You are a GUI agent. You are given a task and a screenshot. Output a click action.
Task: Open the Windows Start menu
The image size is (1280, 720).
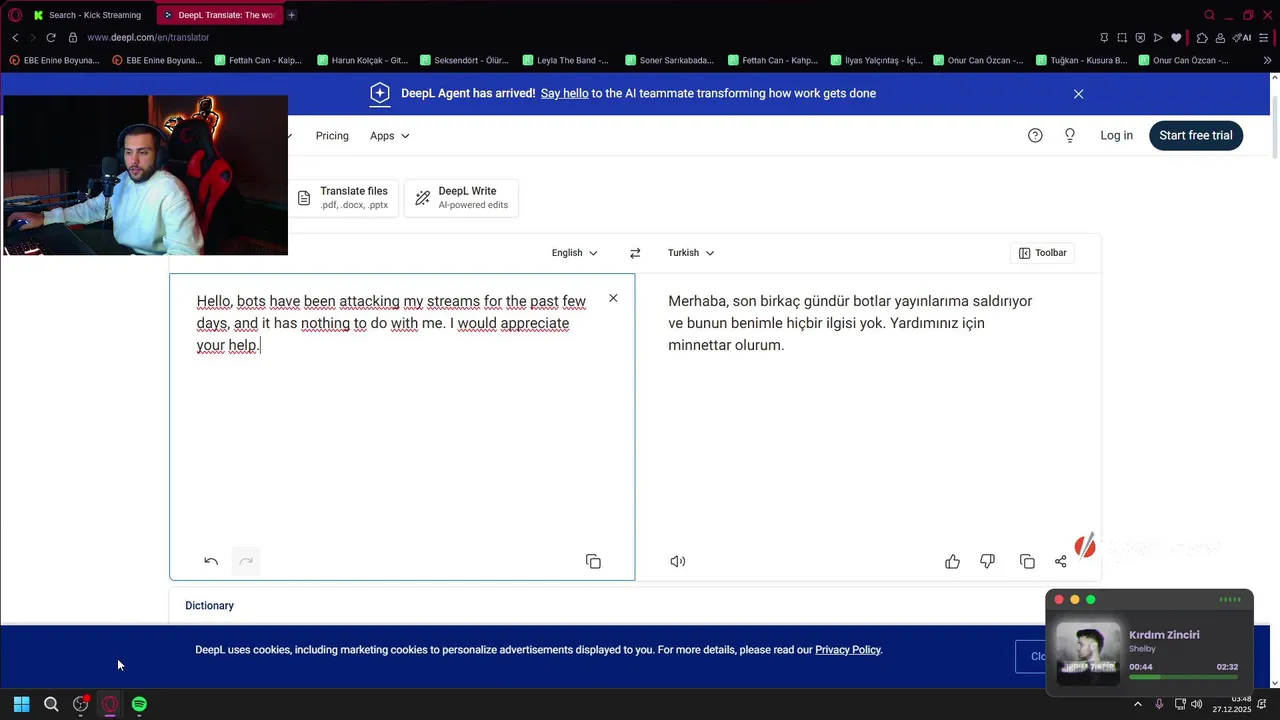tap(21, 704)
